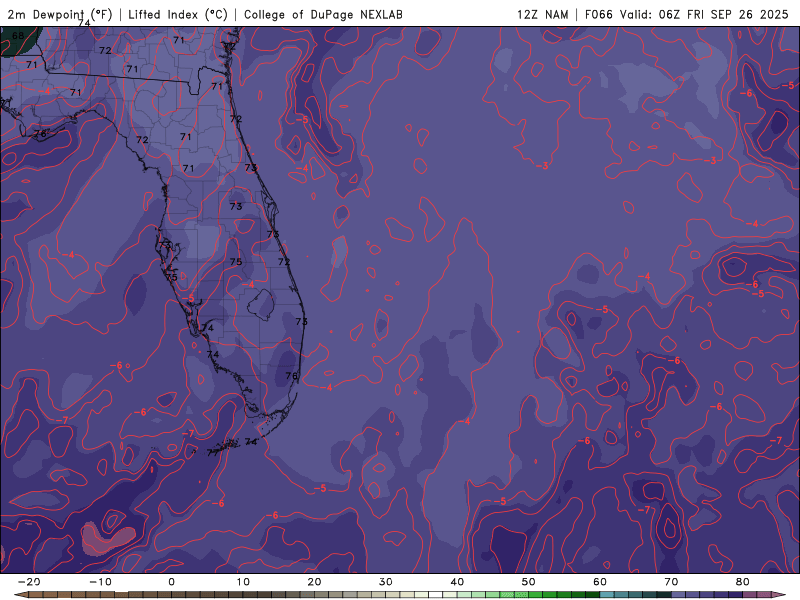
Task: Click "College of DuPage NEXLAB" credit text
Action: point(323,14)
